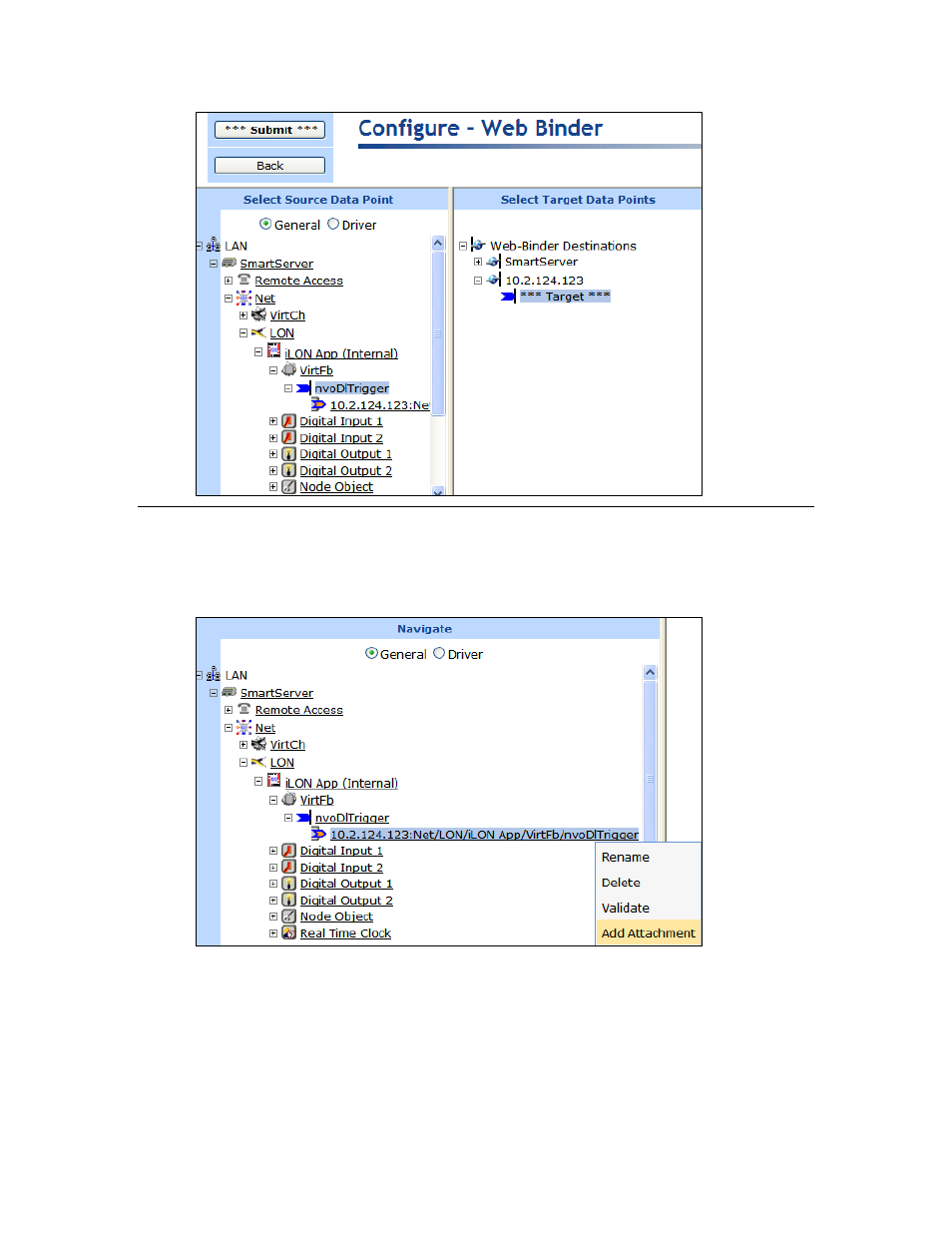Choose Validate from context menu
Image resolution: width=952 pixels, height=1233 pixels.
point(648,908)
